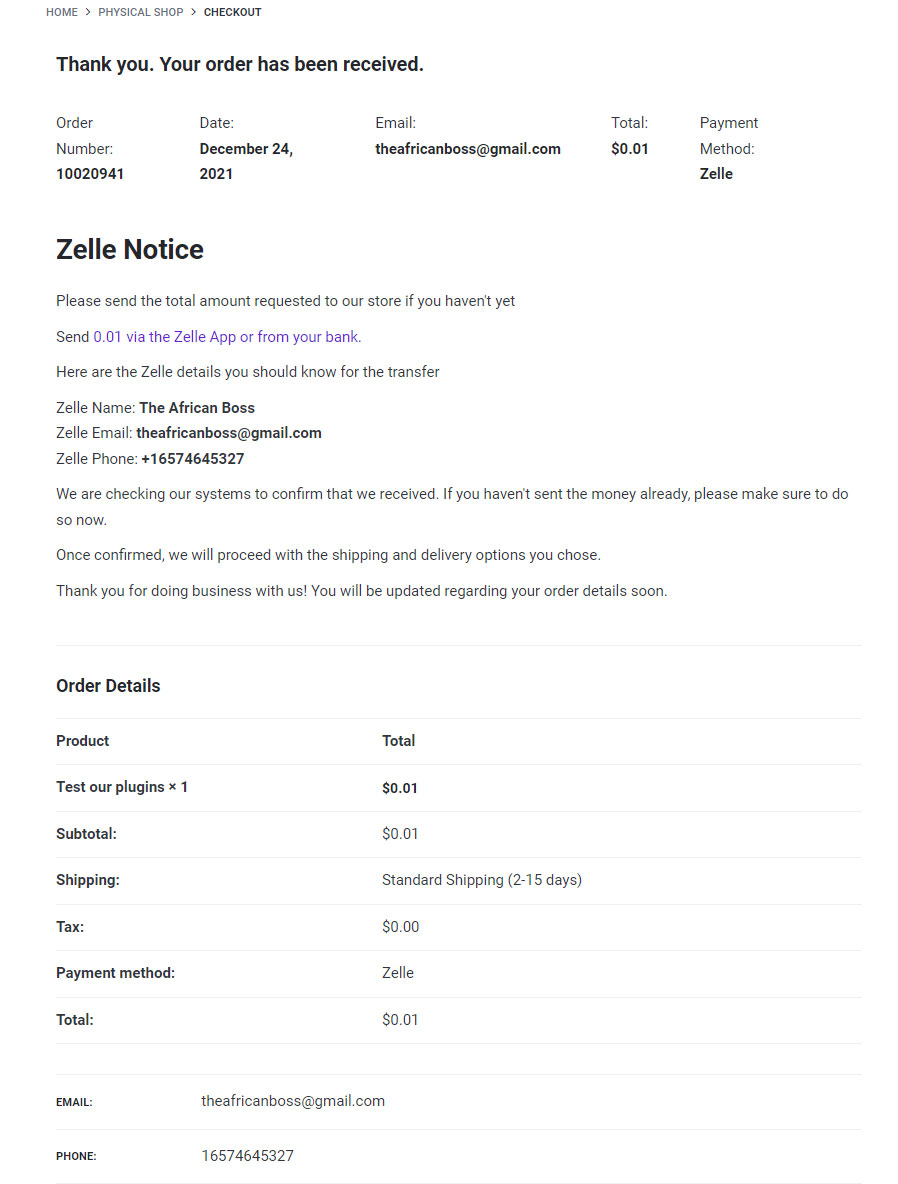Image resolution: width=898 pixels, height=1184 pixels.
Task: Select order number 10020941
Action: point(90,174)
